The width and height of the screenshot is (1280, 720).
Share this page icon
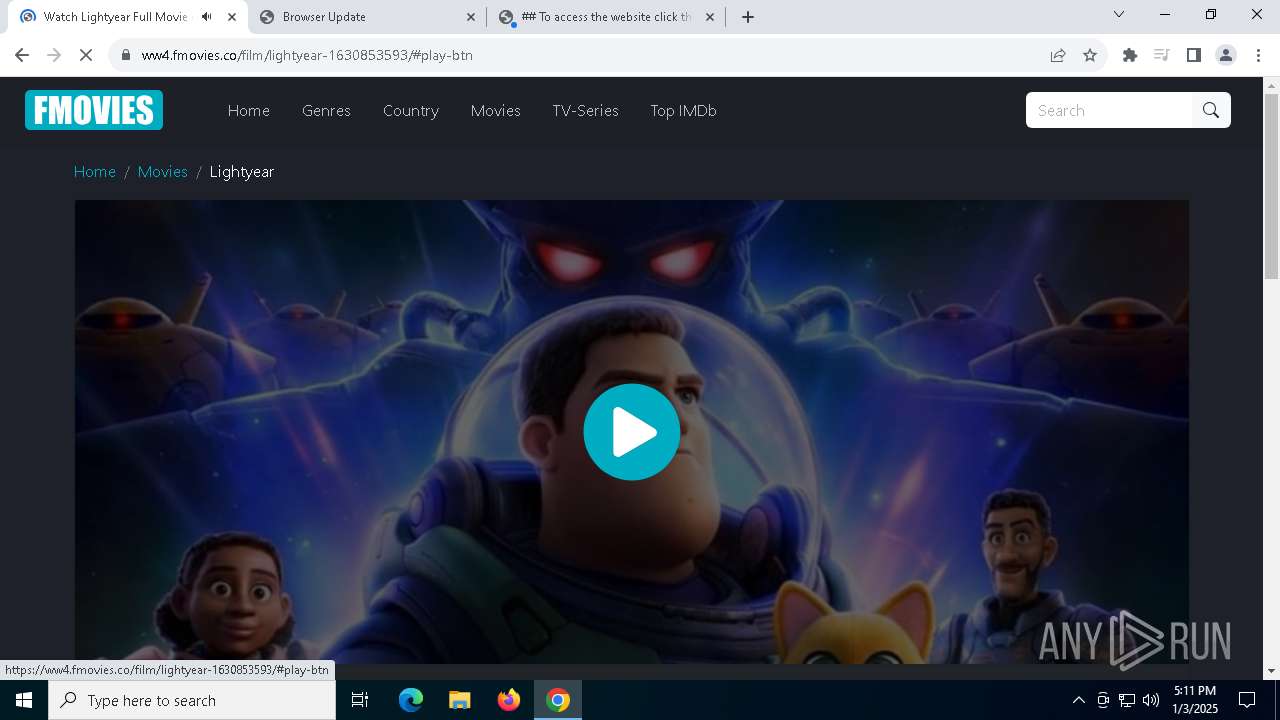1058,55
